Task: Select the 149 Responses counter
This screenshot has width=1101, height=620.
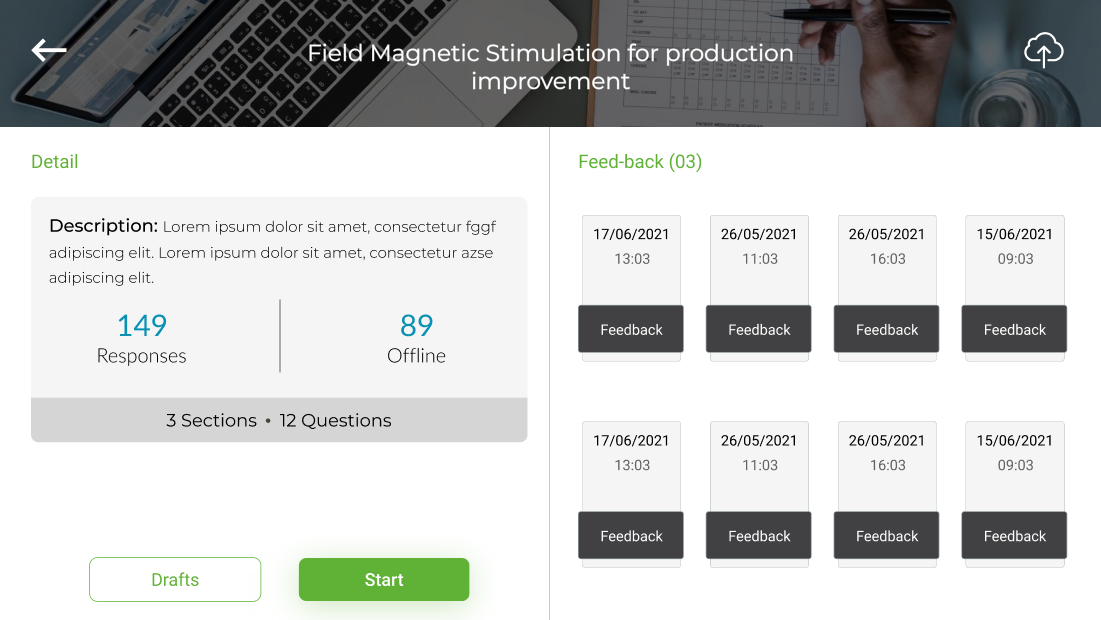Action: 142,338
